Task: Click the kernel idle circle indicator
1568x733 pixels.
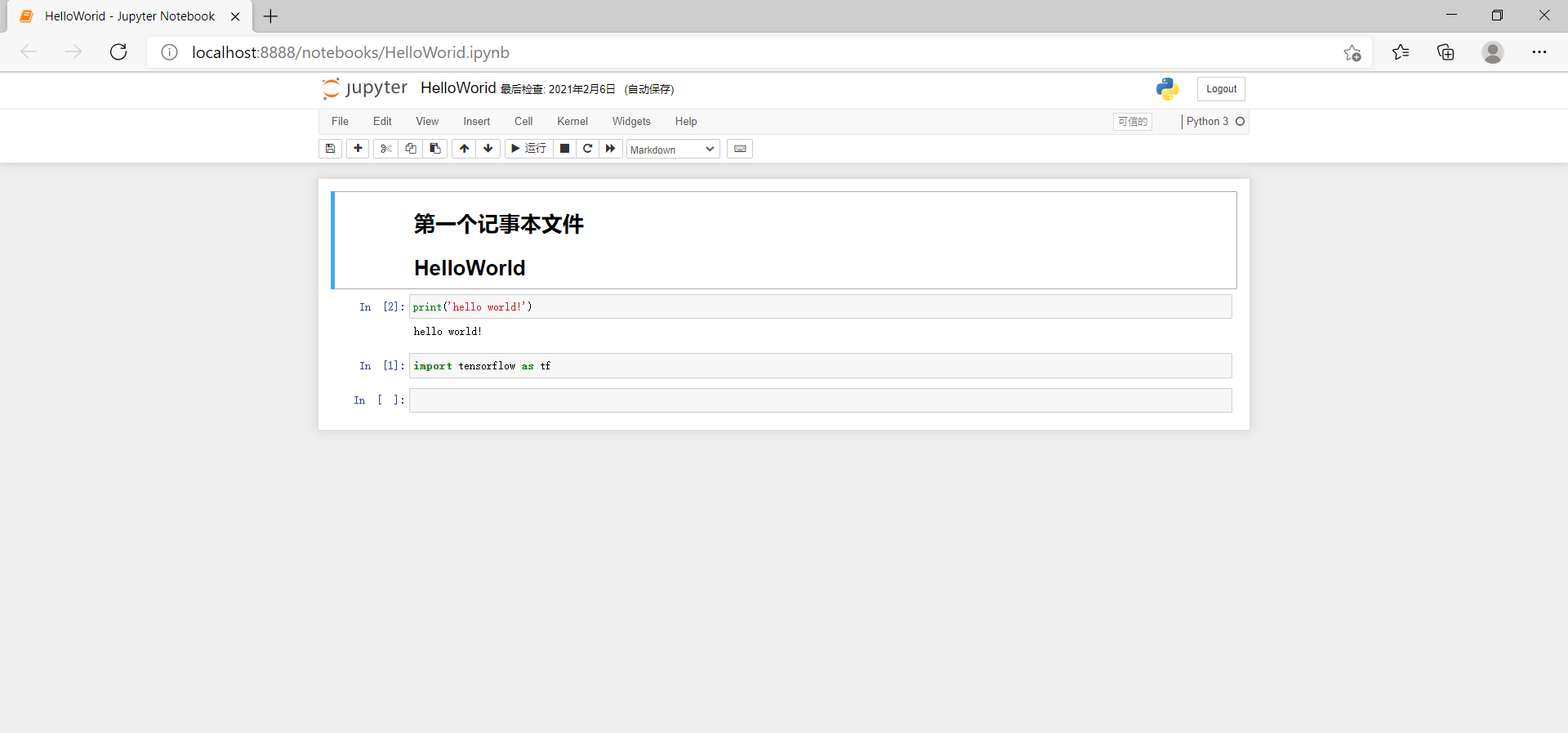Action: (x=1240, y=121)
